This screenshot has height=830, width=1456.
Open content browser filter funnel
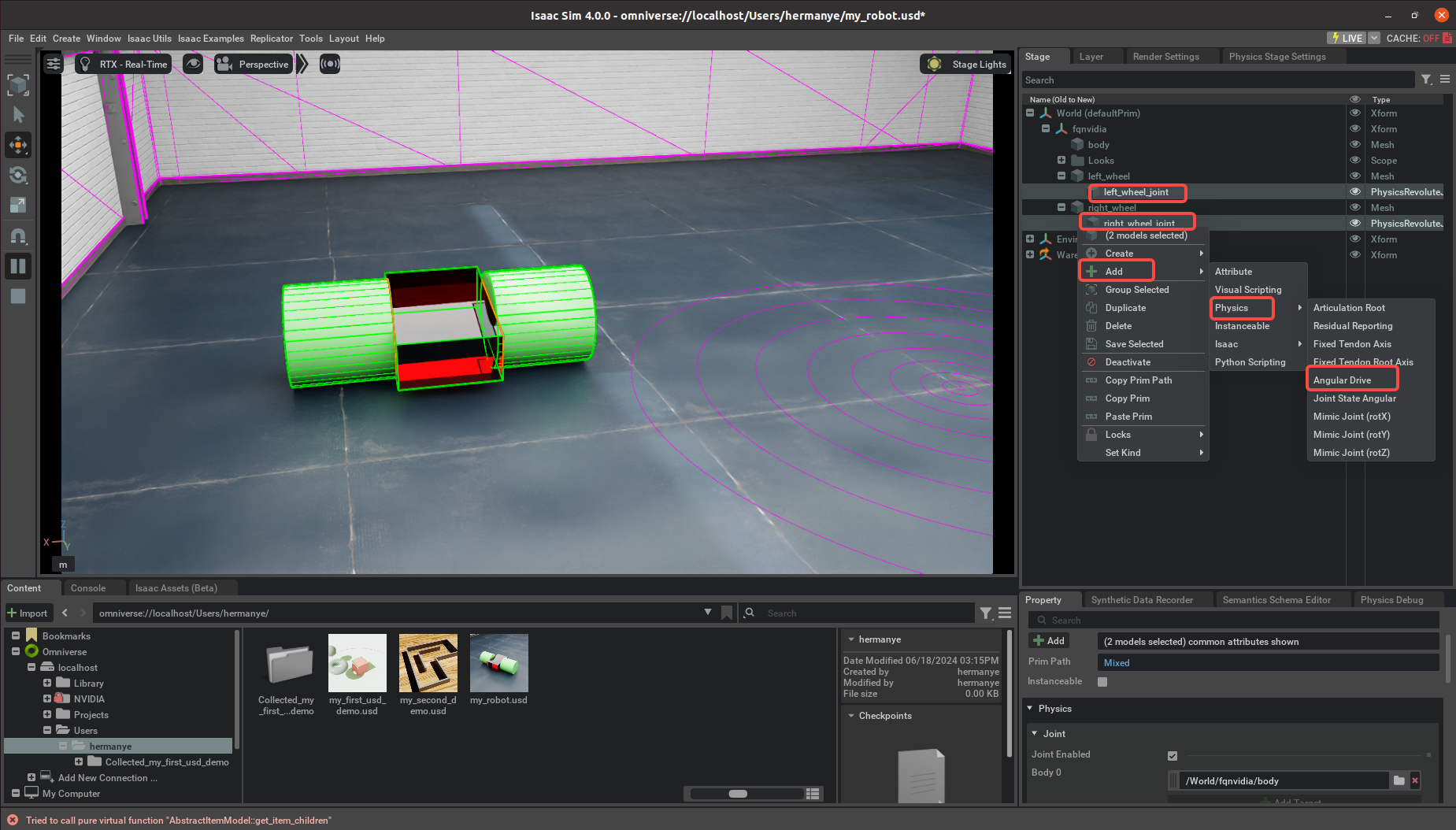click(985, 613)
